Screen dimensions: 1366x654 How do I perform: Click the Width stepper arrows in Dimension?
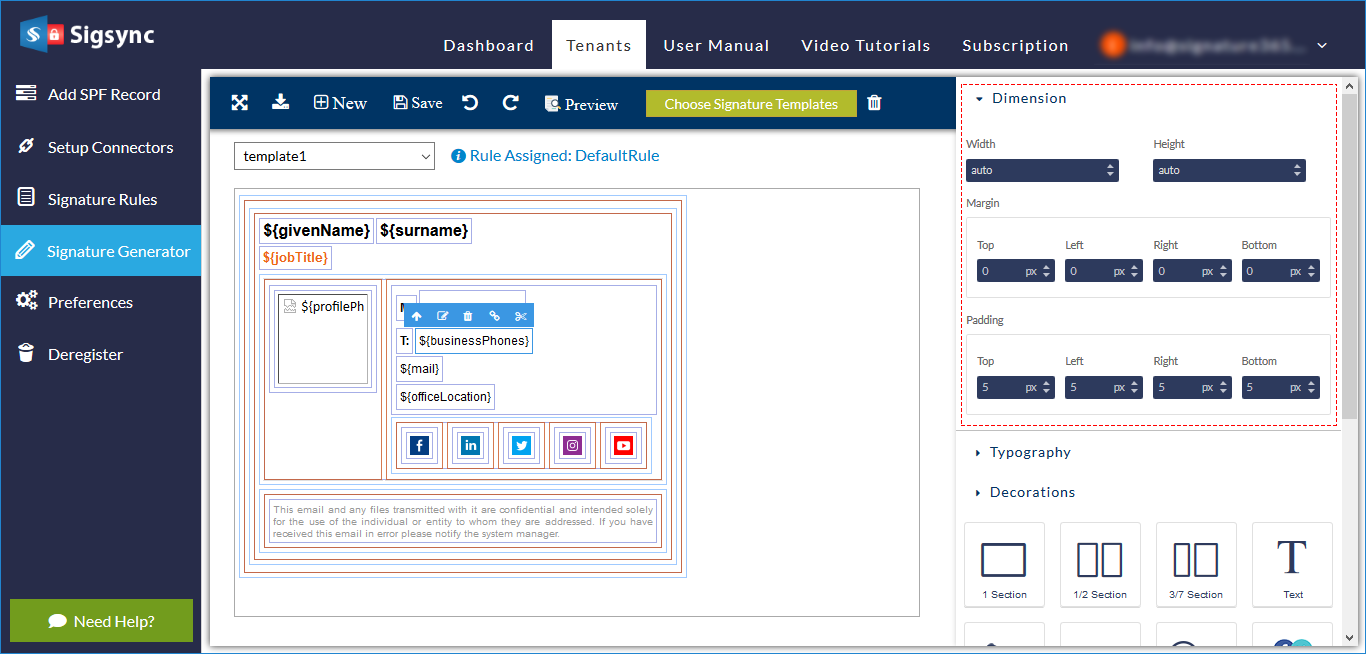click(x=1110, y=171)
